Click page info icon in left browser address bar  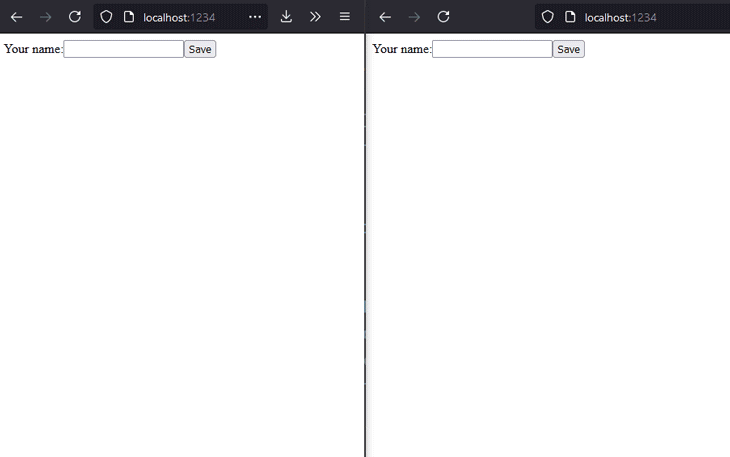tap(129, 17)
